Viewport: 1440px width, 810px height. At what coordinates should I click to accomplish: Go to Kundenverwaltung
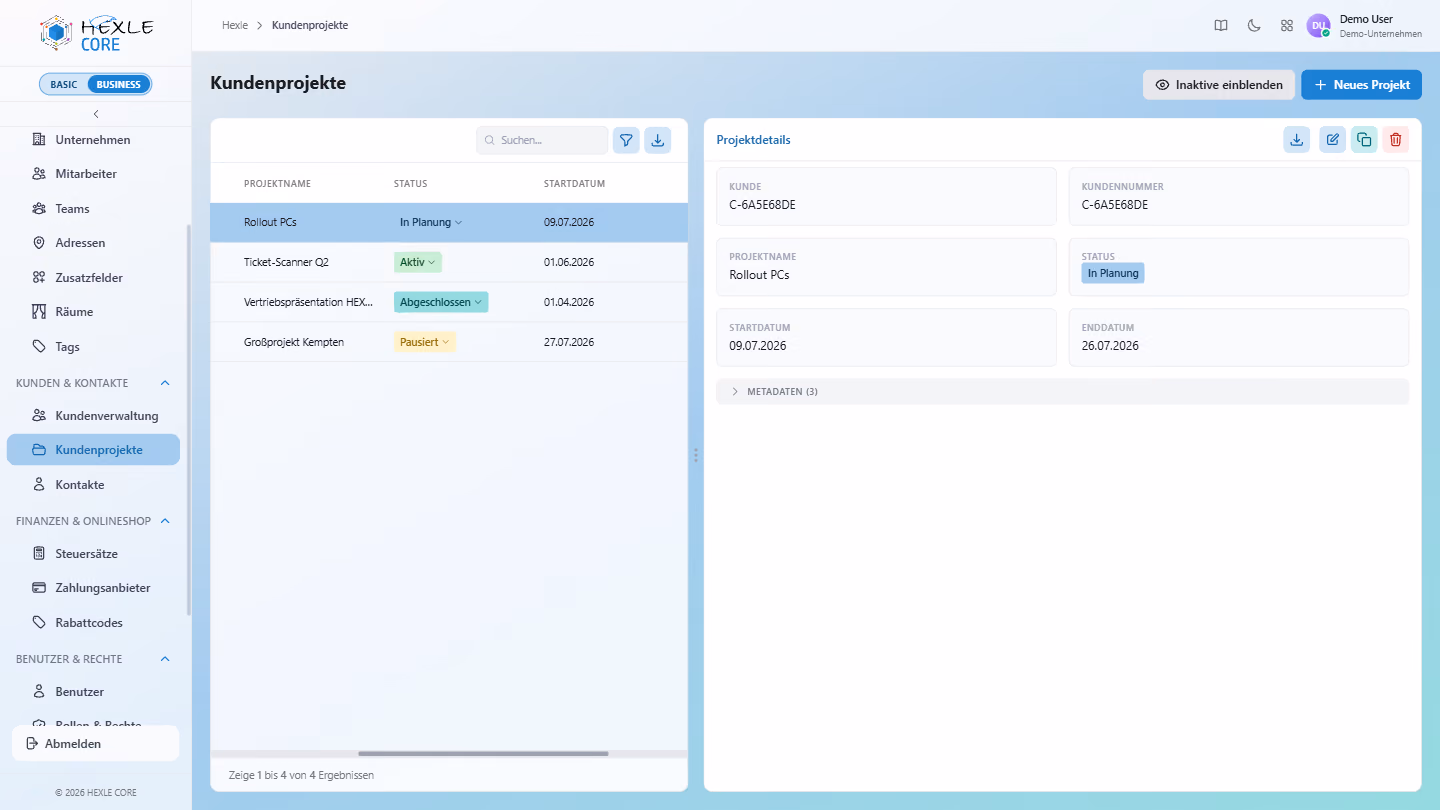click(93, 416)
